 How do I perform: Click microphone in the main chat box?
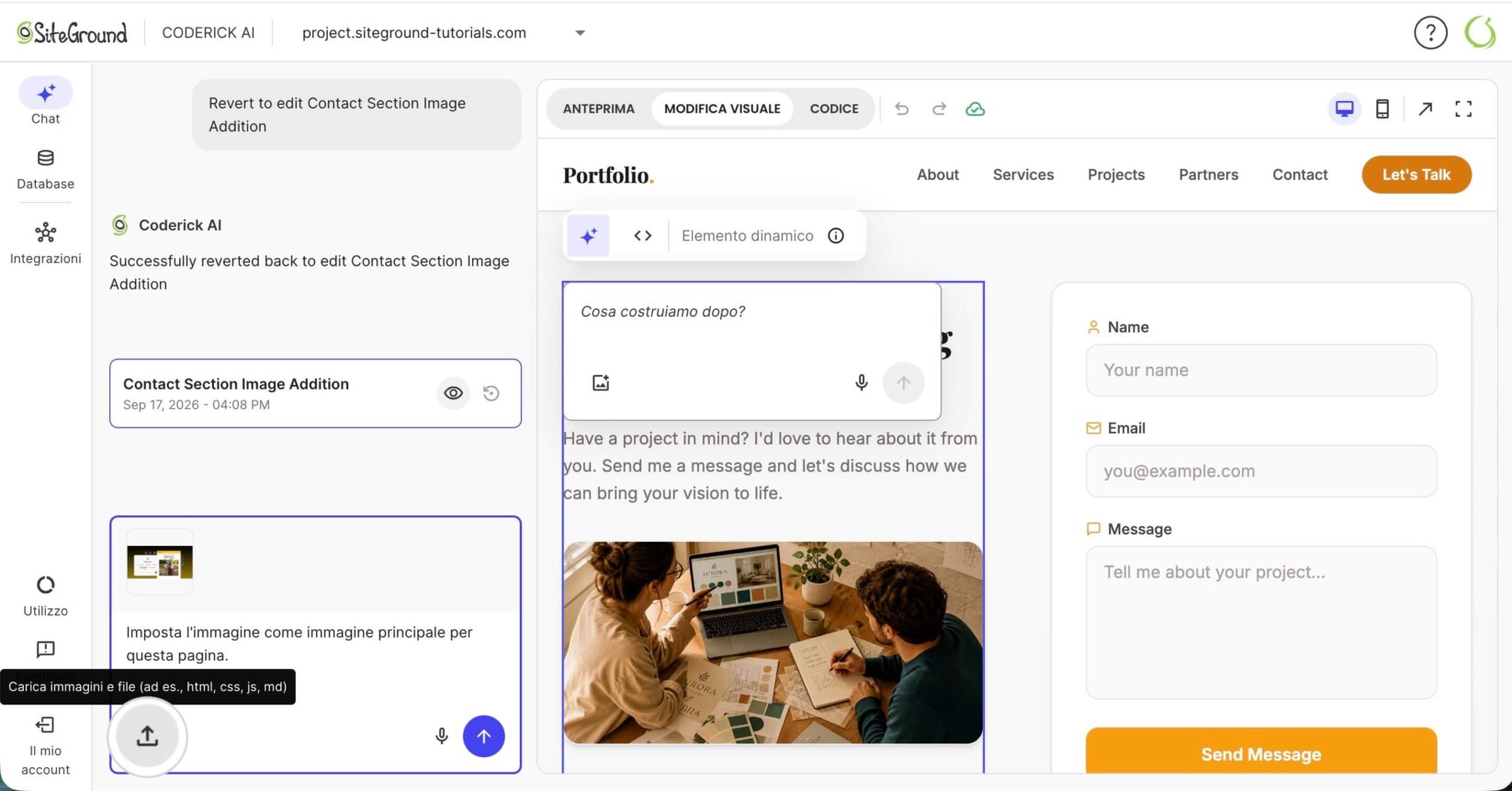pyautogui.click(x=442, y=736)
